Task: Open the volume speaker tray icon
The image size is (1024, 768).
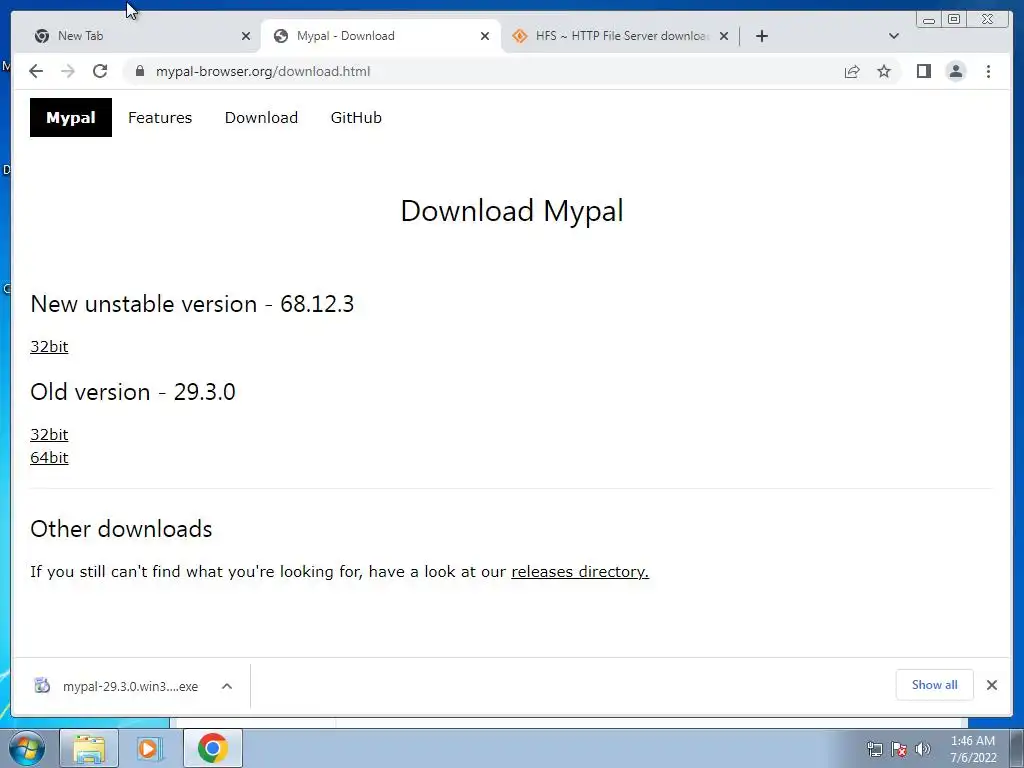Action: [x=922, y=749]
